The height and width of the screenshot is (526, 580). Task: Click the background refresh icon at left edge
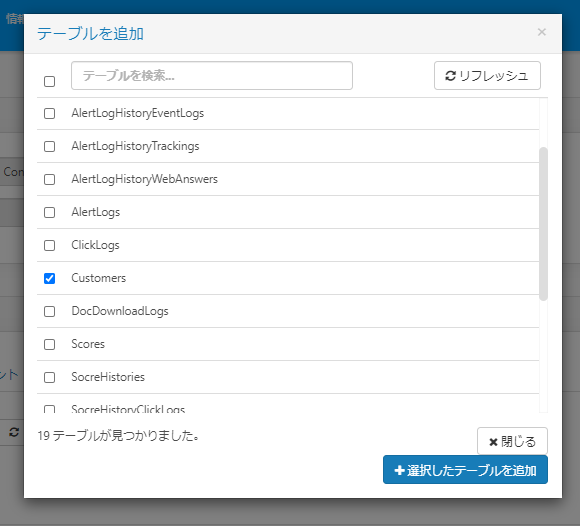pyautogui.click(x=14, y=432)
